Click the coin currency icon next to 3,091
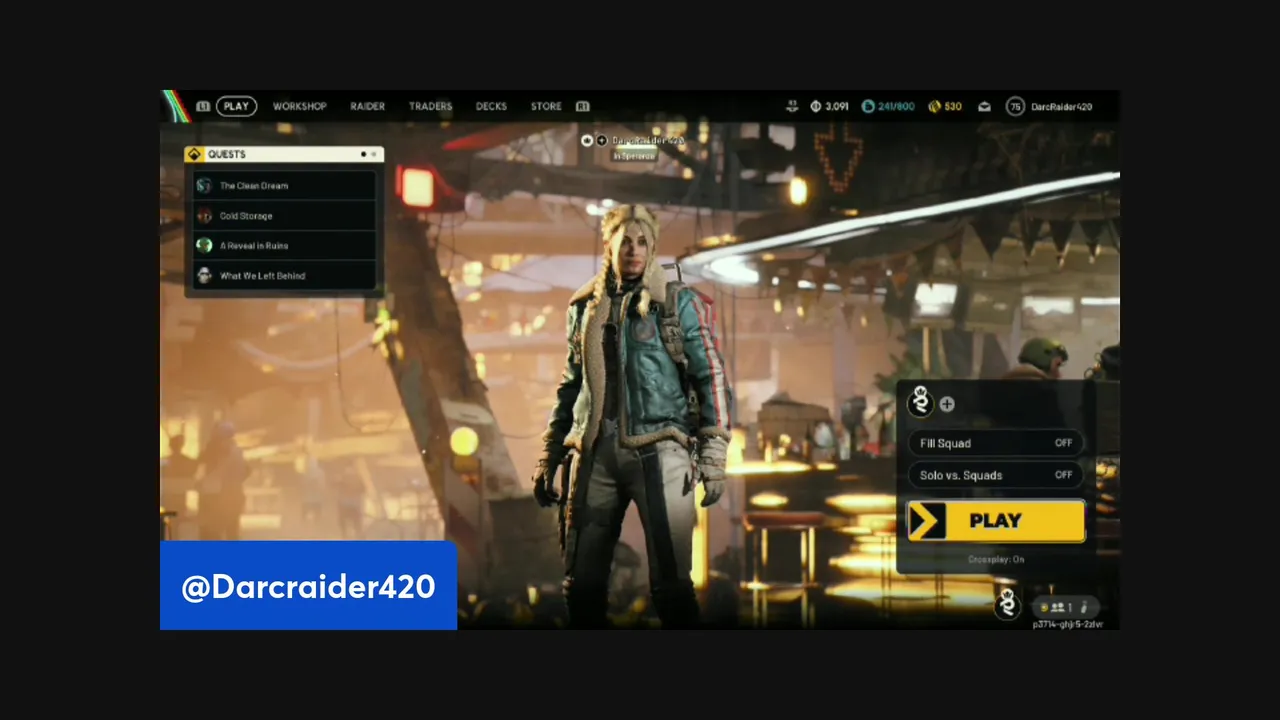The height and width of the screenshot is (720, 1280). tap(815, 106)
